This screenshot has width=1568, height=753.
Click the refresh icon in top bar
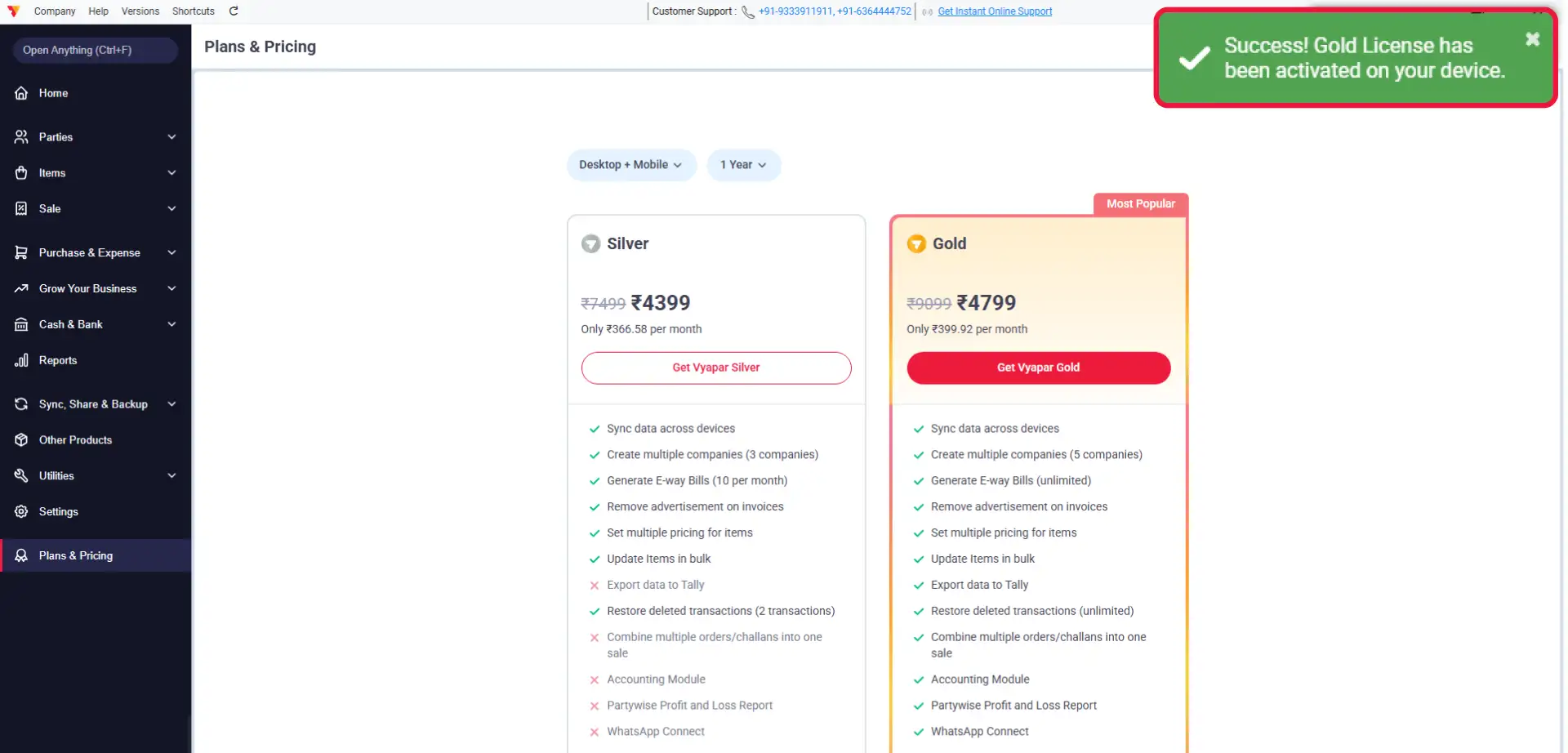tap(234, 11)
